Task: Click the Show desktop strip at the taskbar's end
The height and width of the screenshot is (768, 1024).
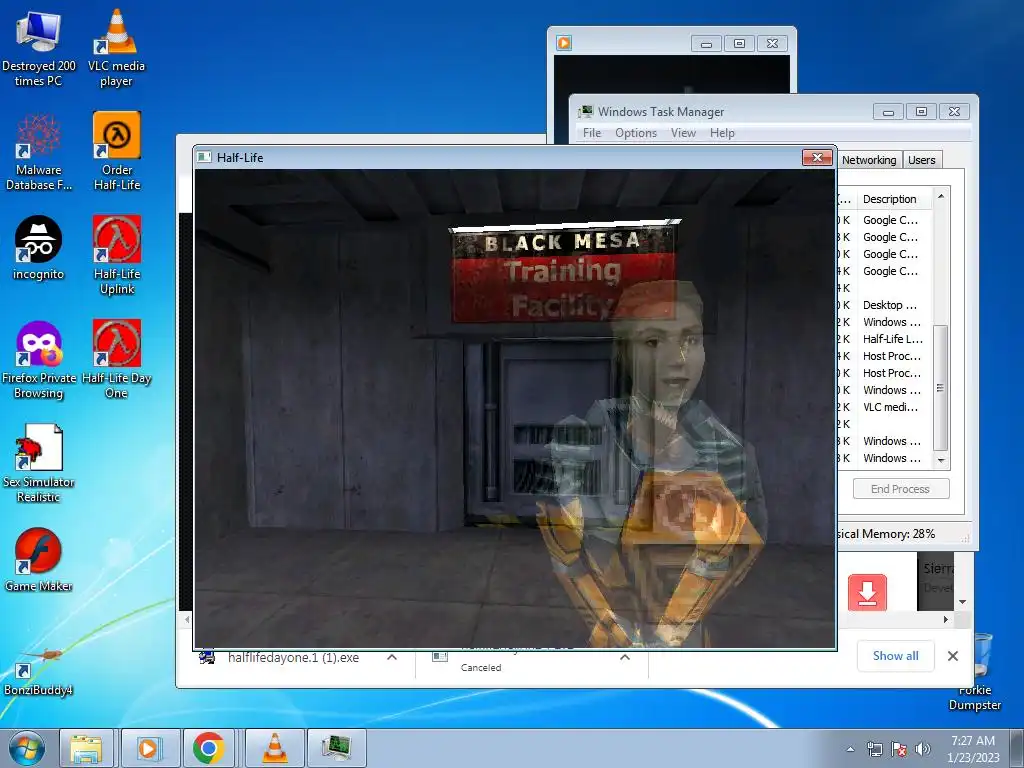Action: (x=1018, y=748)
